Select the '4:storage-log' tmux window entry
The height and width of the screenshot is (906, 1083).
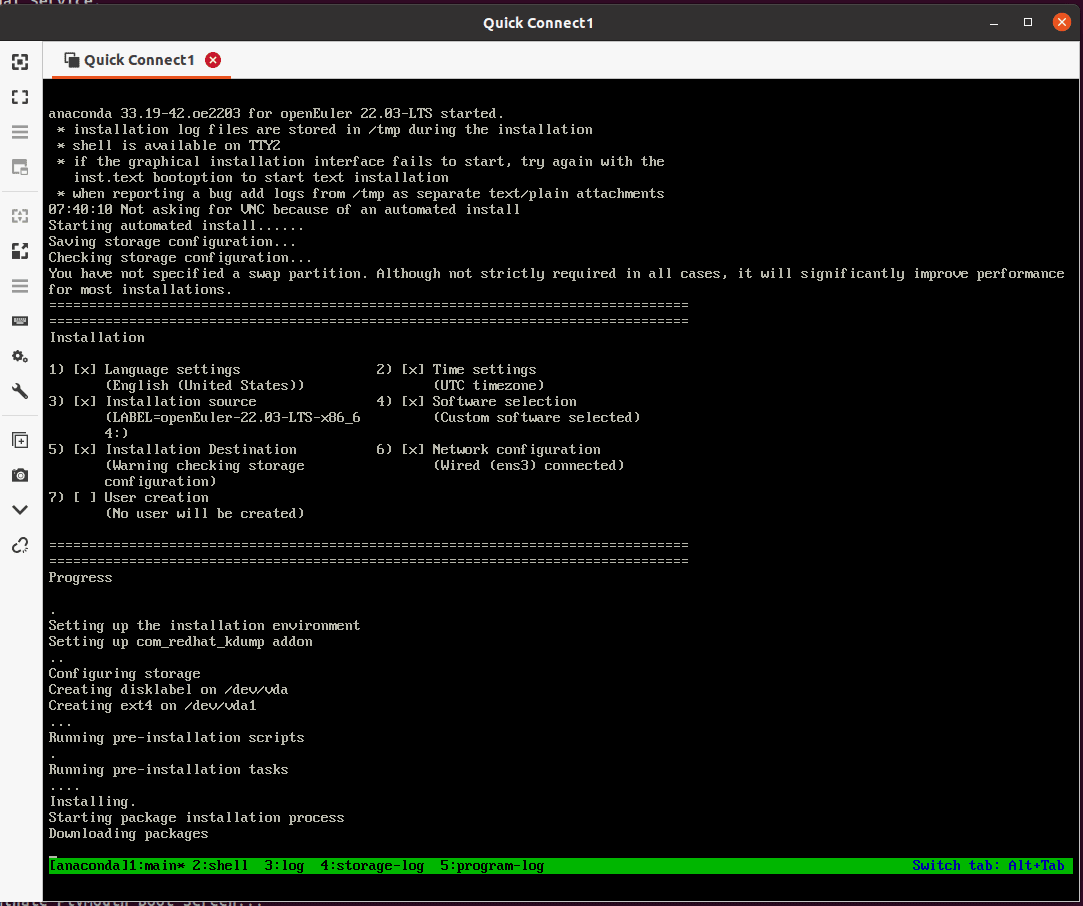coord(372,866)
